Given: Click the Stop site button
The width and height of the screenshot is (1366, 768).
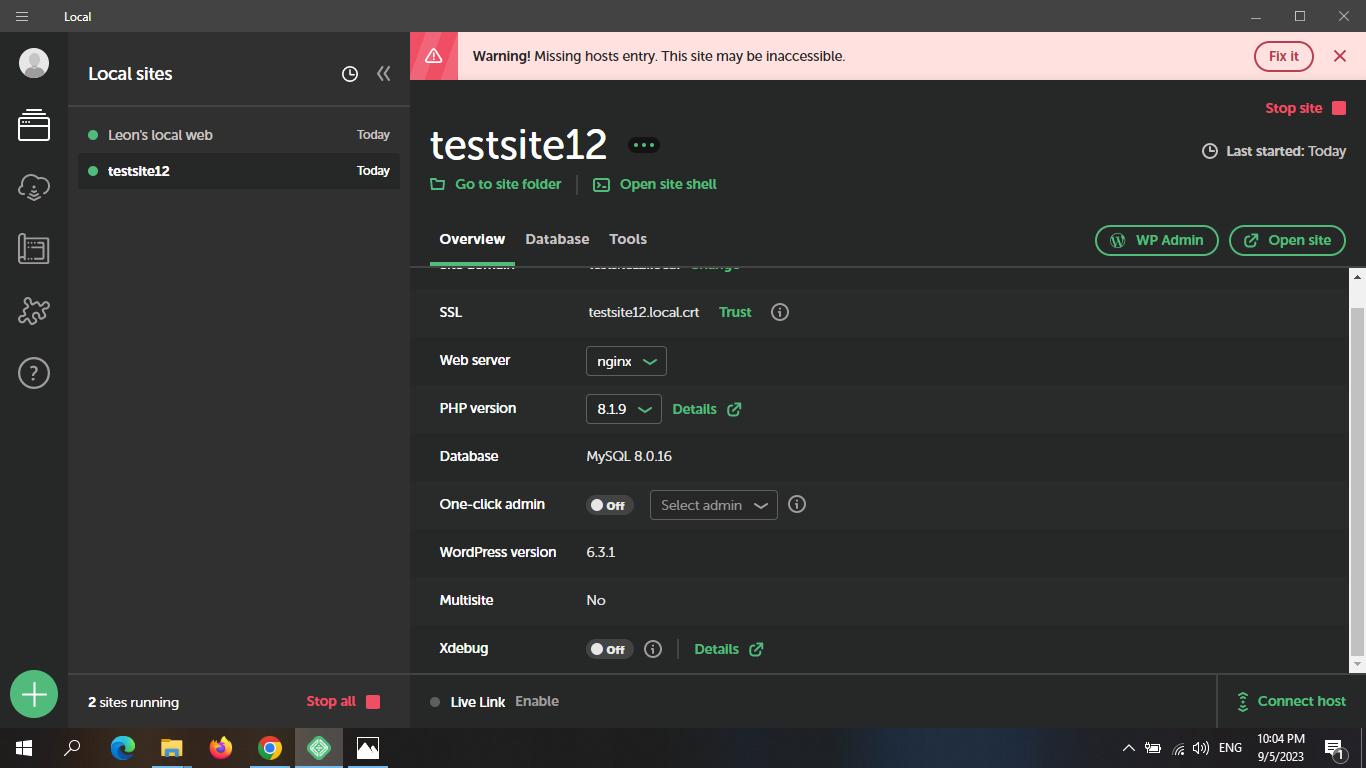Looking at the screenshot, I should coord(1306,108).
